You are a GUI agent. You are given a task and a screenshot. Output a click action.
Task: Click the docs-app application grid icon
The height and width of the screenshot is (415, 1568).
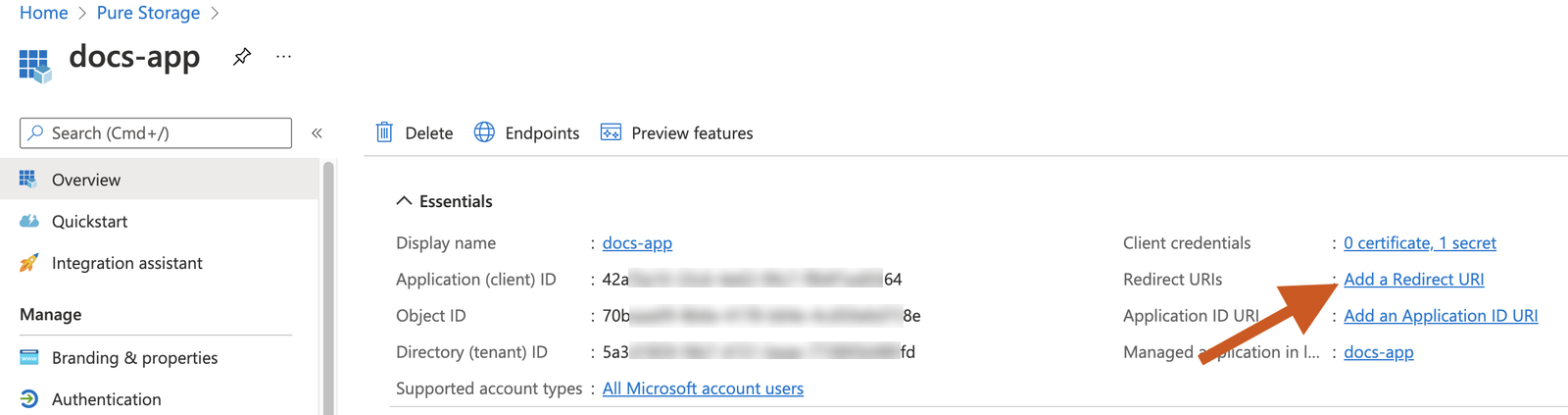(x=34, y=66)
